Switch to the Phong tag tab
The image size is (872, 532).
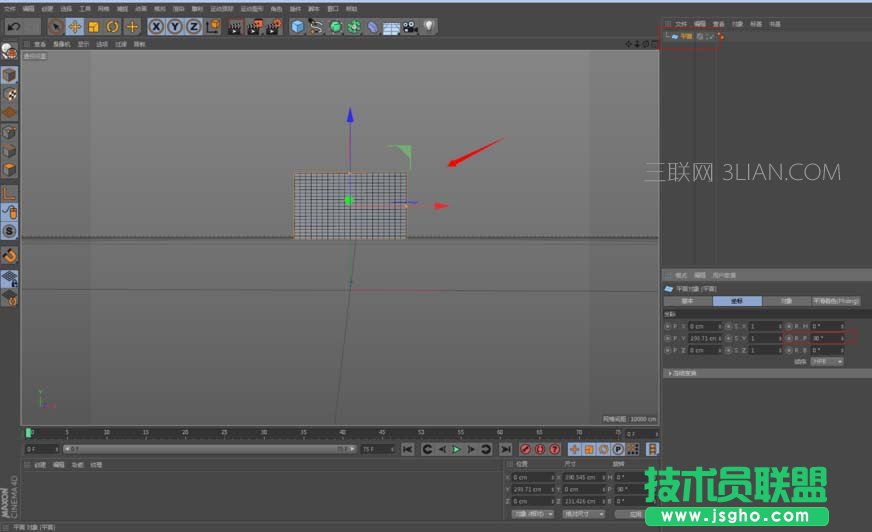pyautogui.click(x=836, y=301)
